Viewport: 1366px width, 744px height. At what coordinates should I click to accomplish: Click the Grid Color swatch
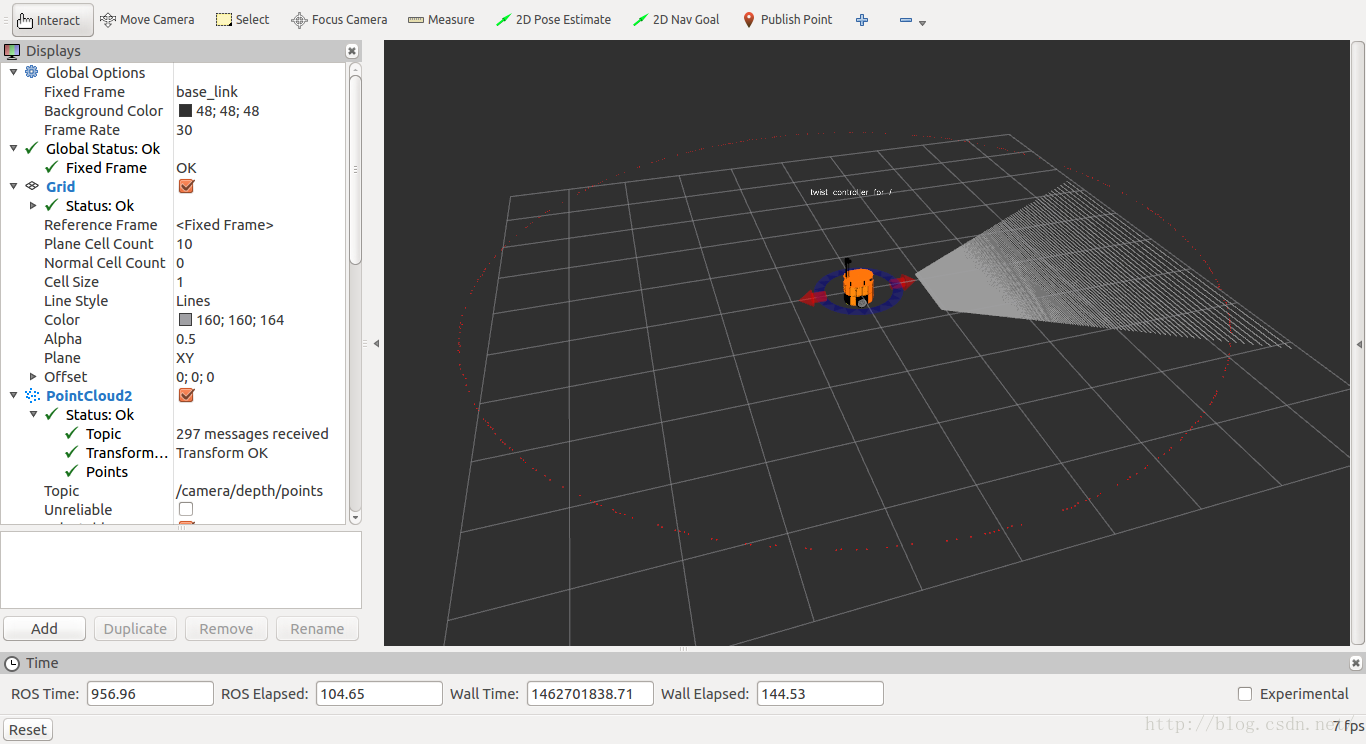pyautogui.click(x=185, y=320)
